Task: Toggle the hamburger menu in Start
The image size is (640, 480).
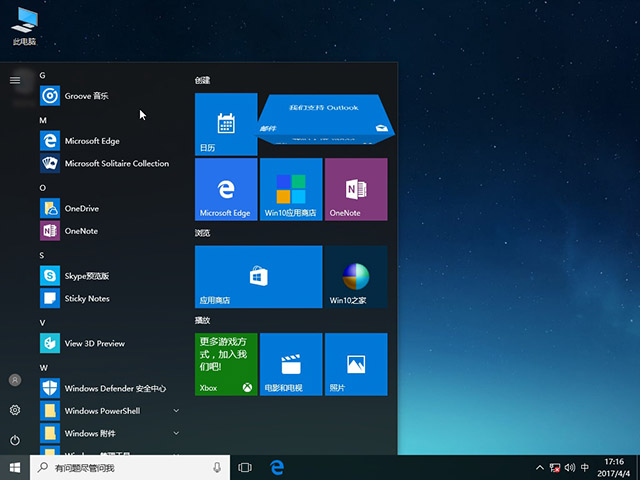Action: pos(15,79)
